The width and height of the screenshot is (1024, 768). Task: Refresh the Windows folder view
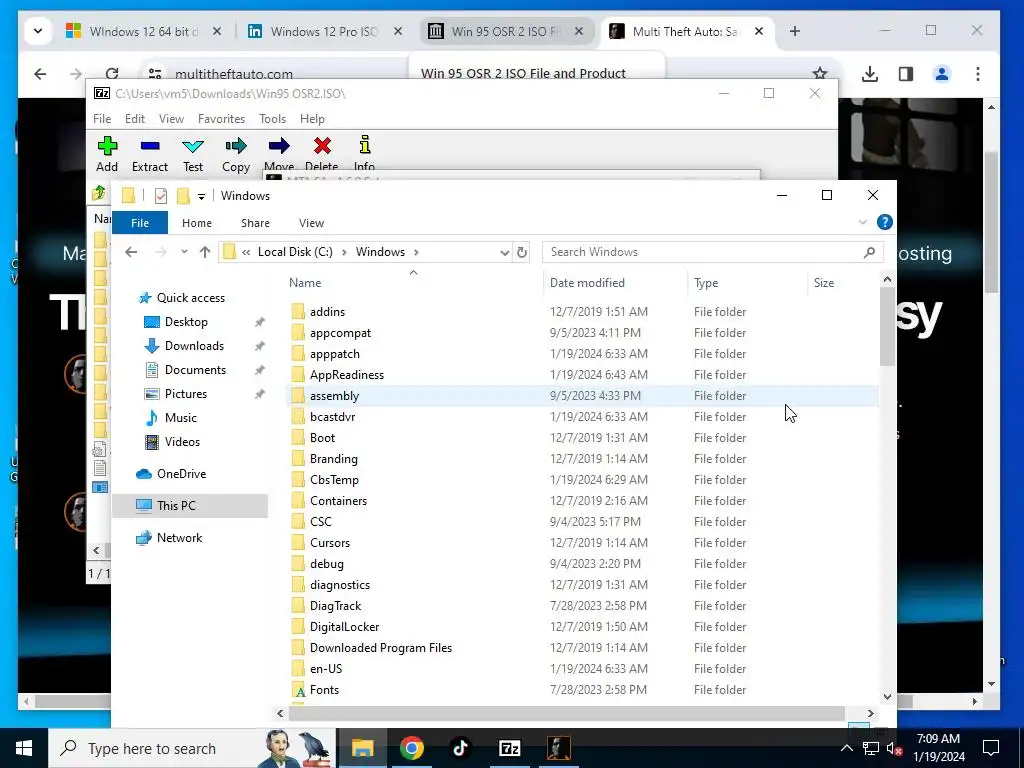tap(522, 252)
